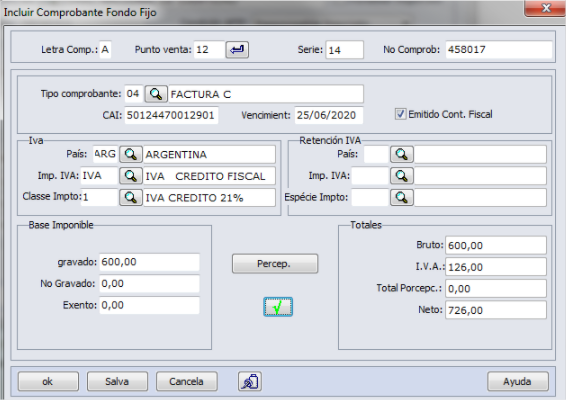Screen dimensions: 566x400
Task: Click the Classe Impto code field
Action: click(99, 197)
